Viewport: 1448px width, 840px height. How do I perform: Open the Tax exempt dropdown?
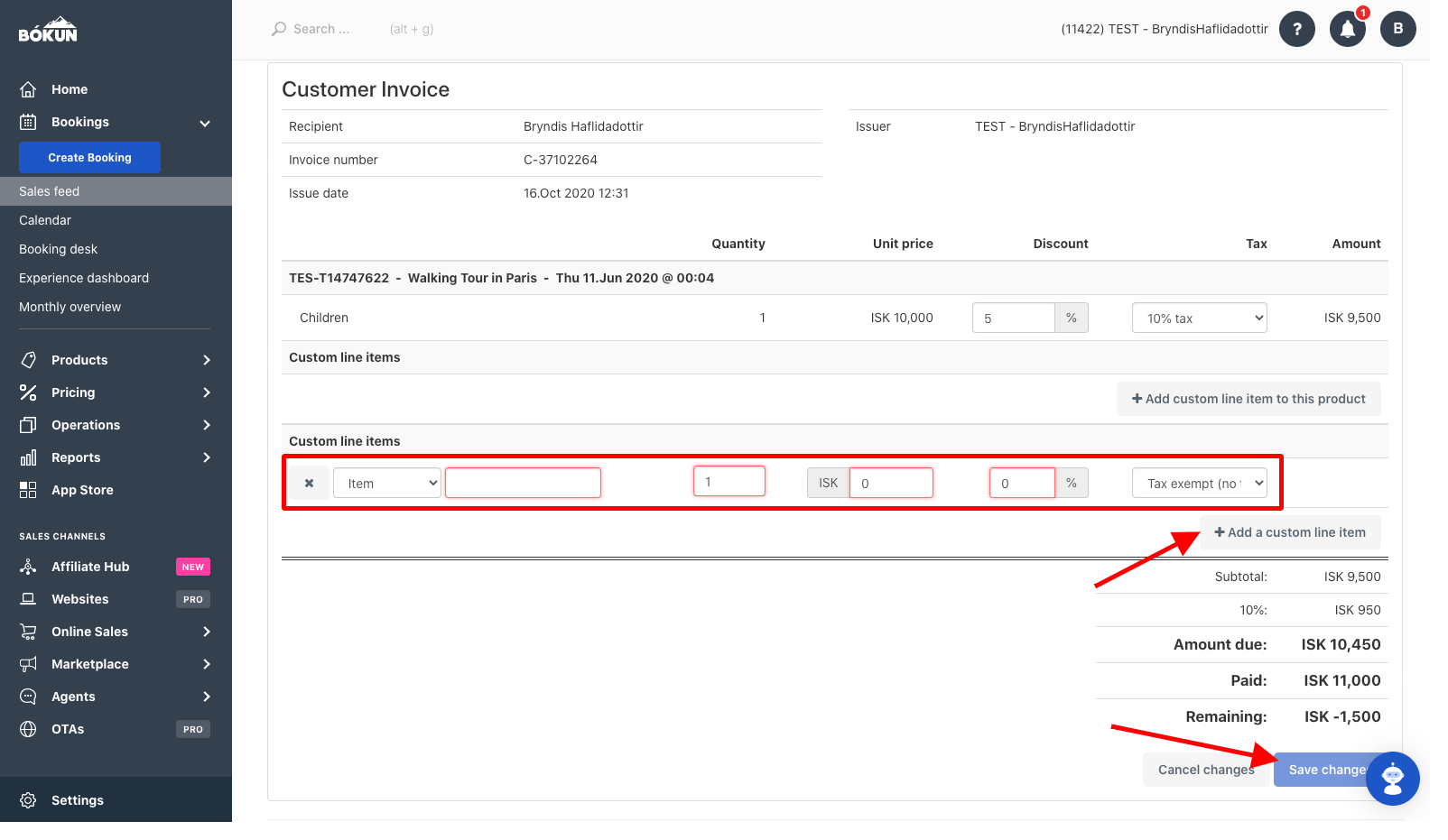(1200, 483)
